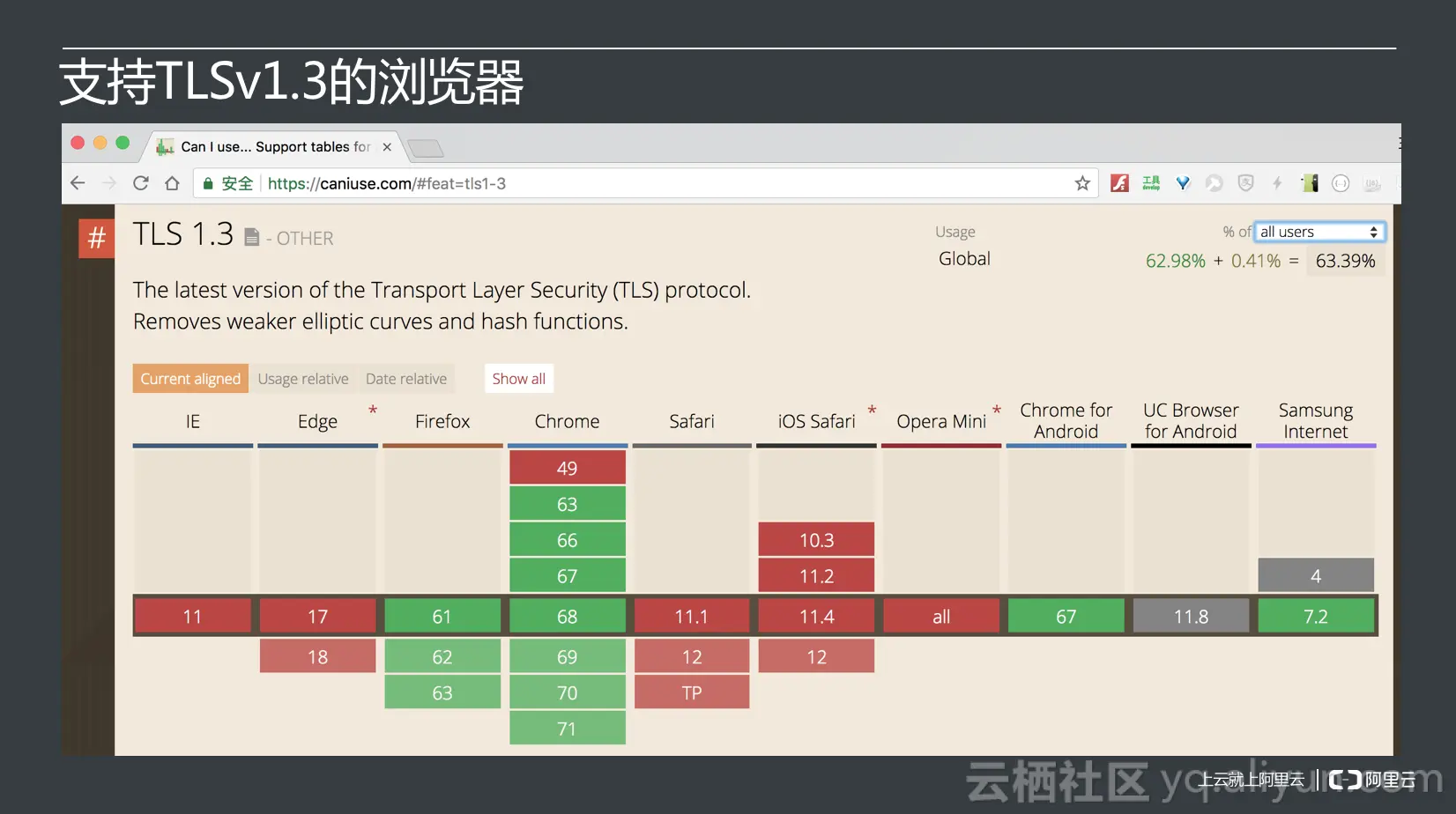The height and width of the screenshot is (814, 1456).
Task: Click the 62.98% supported usage value
Action: (x=1176, y=261)
